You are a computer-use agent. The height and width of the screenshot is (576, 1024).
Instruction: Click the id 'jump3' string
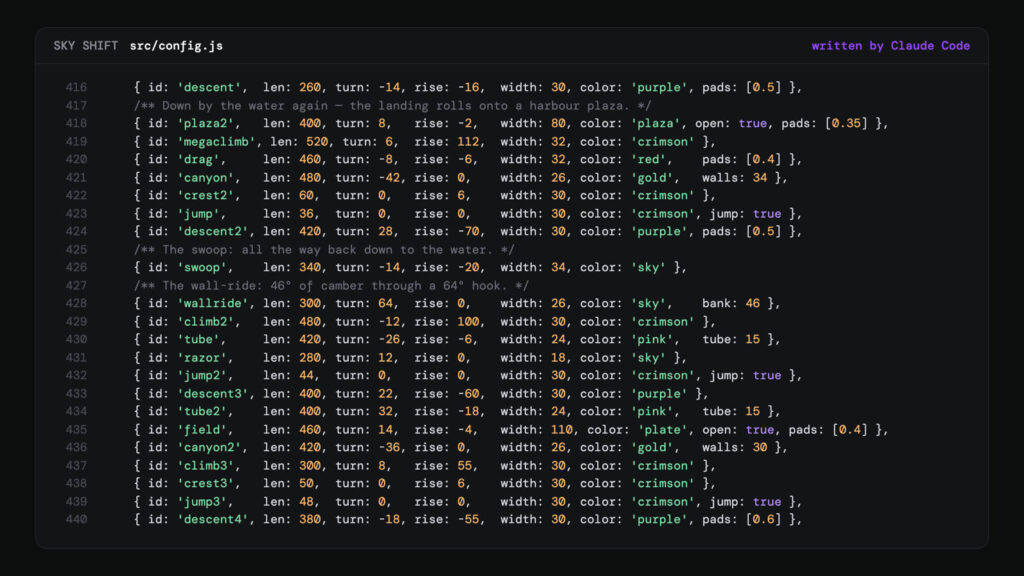[x=202, y=502]
